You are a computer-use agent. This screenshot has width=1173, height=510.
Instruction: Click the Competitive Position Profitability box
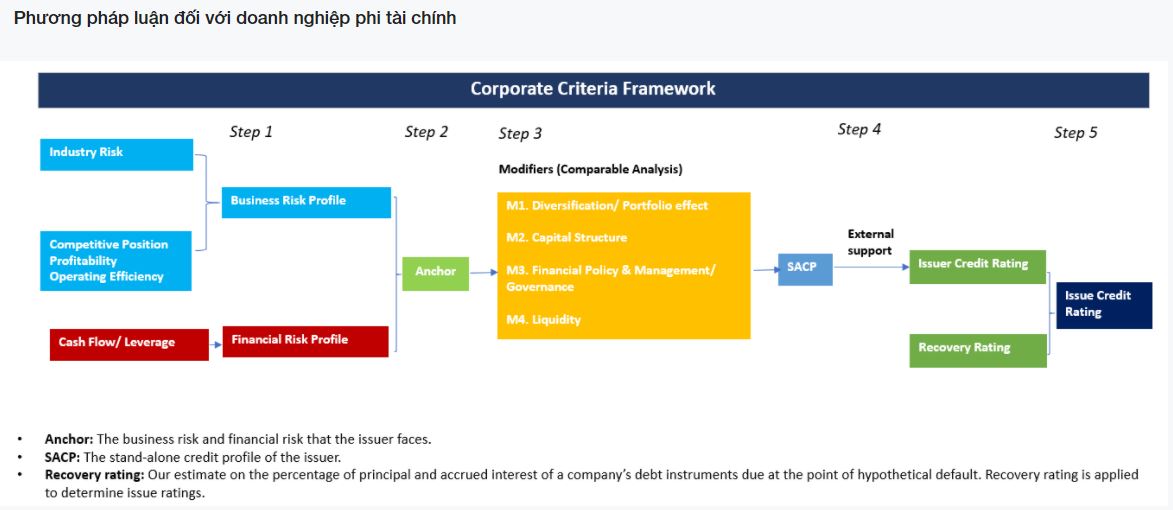click(x=116, y=260)
